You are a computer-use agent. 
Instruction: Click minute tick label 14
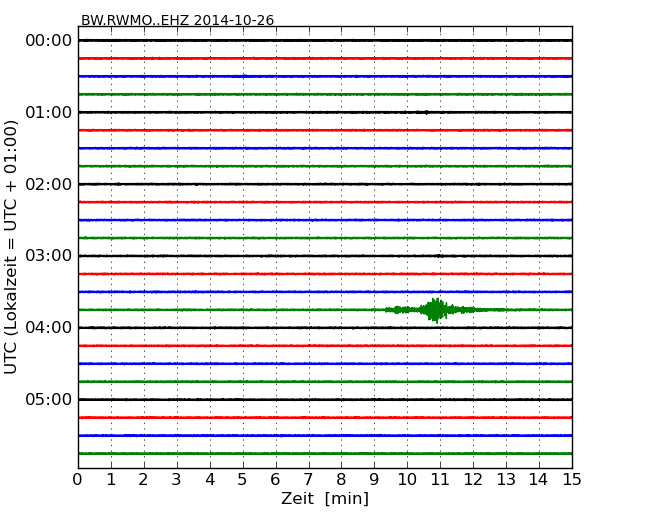pyautogui.click(x=538, y=479)
